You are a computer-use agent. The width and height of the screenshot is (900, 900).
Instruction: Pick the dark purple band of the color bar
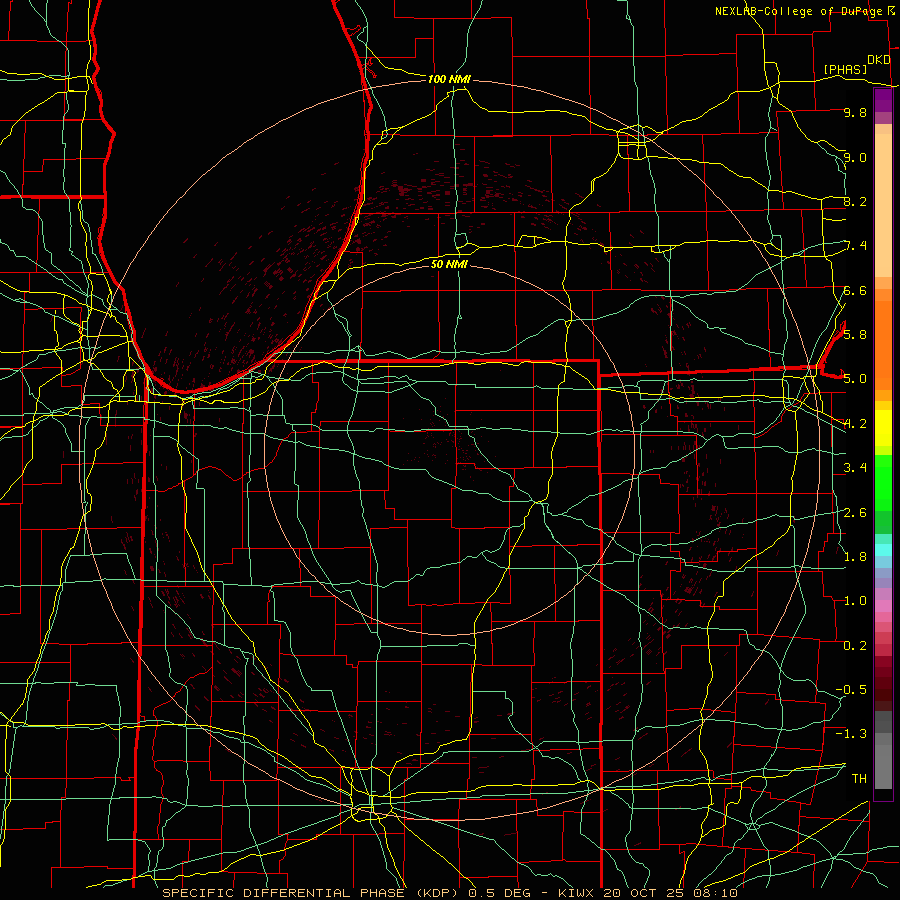click(883, 101)
